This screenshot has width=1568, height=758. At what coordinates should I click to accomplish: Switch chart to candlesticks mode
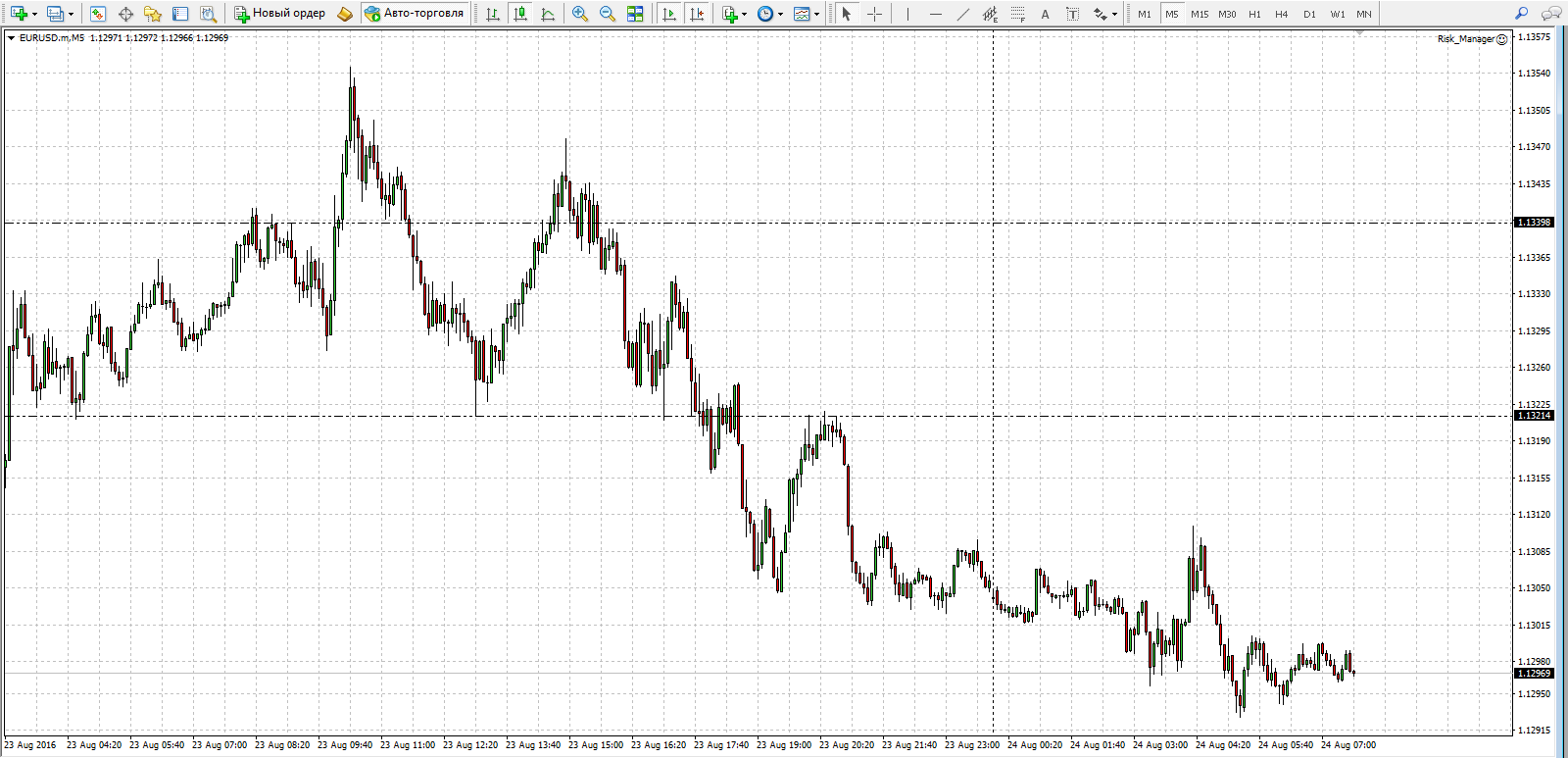(x=520, y=14)
